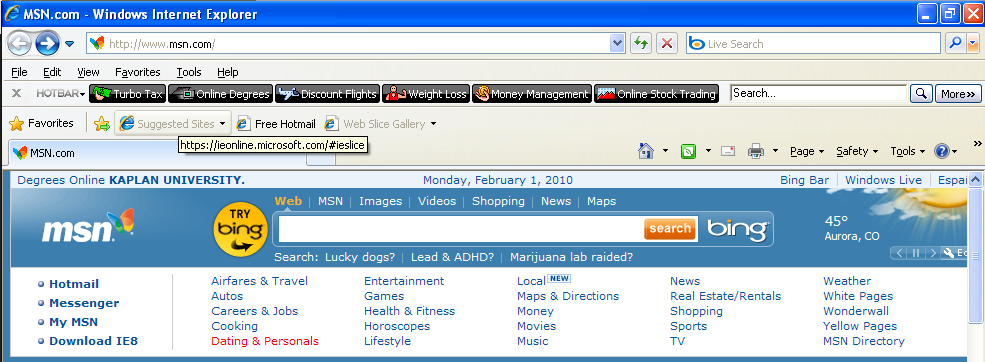Open the Dating & Personals link

click(x=265, y=341)
